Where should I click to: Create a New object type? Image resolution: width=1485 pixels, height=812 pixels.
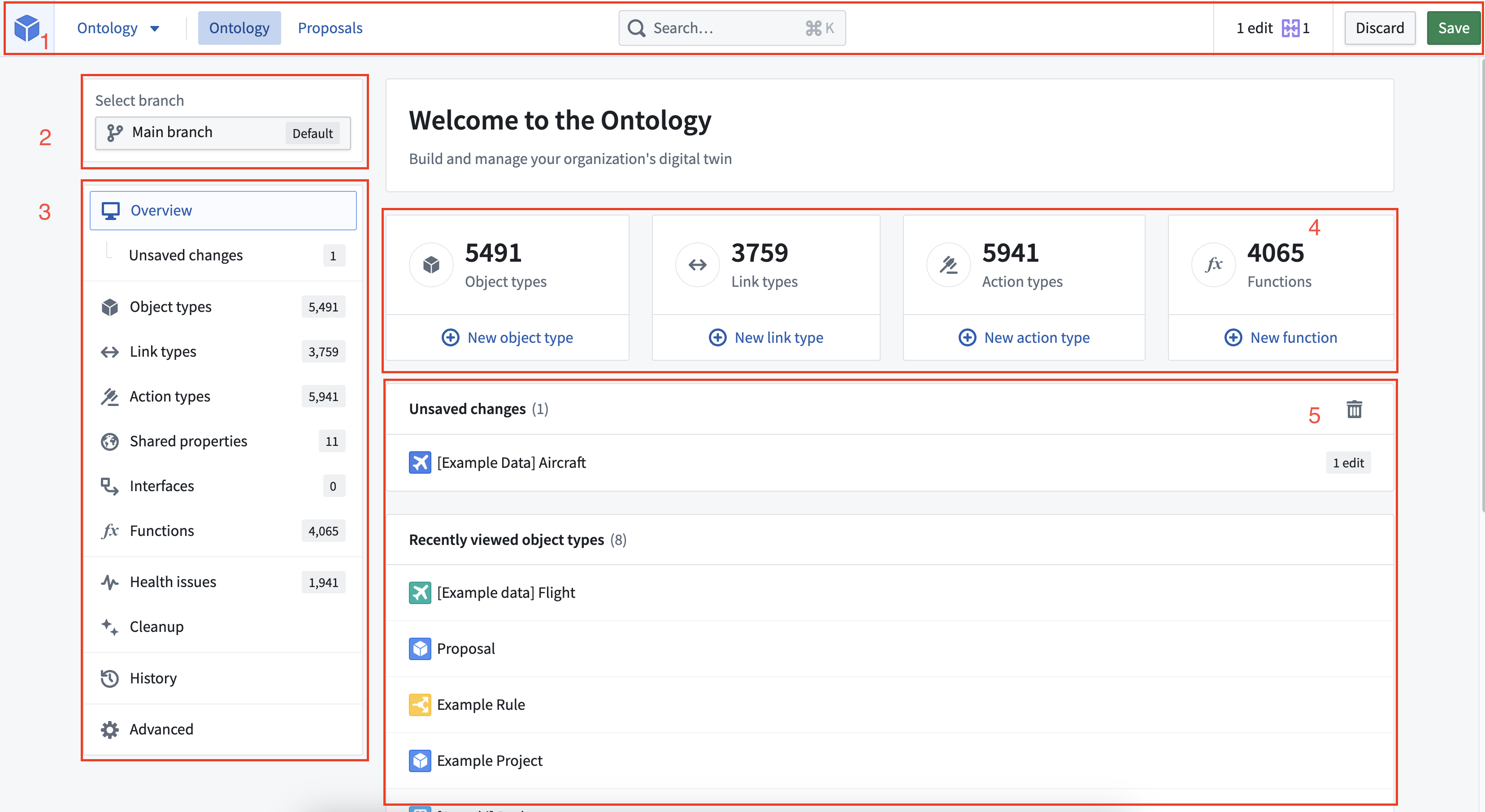coord(507,337)
